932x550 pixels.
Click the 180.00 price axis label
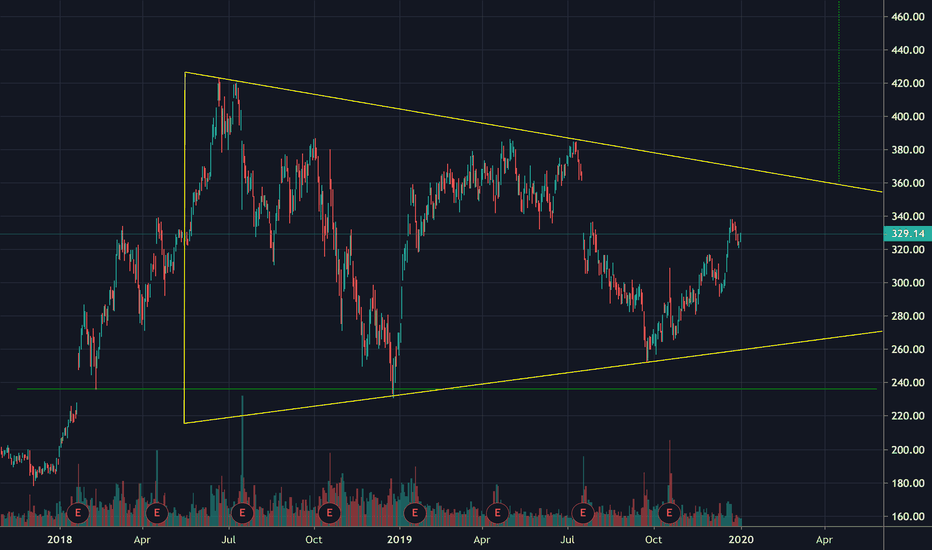pos(908,483)
